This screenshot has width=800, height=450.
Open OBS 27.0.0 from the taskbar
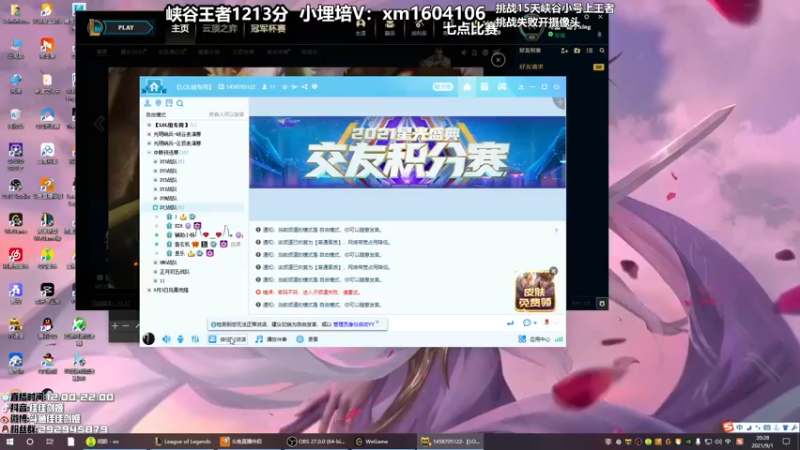315,441
